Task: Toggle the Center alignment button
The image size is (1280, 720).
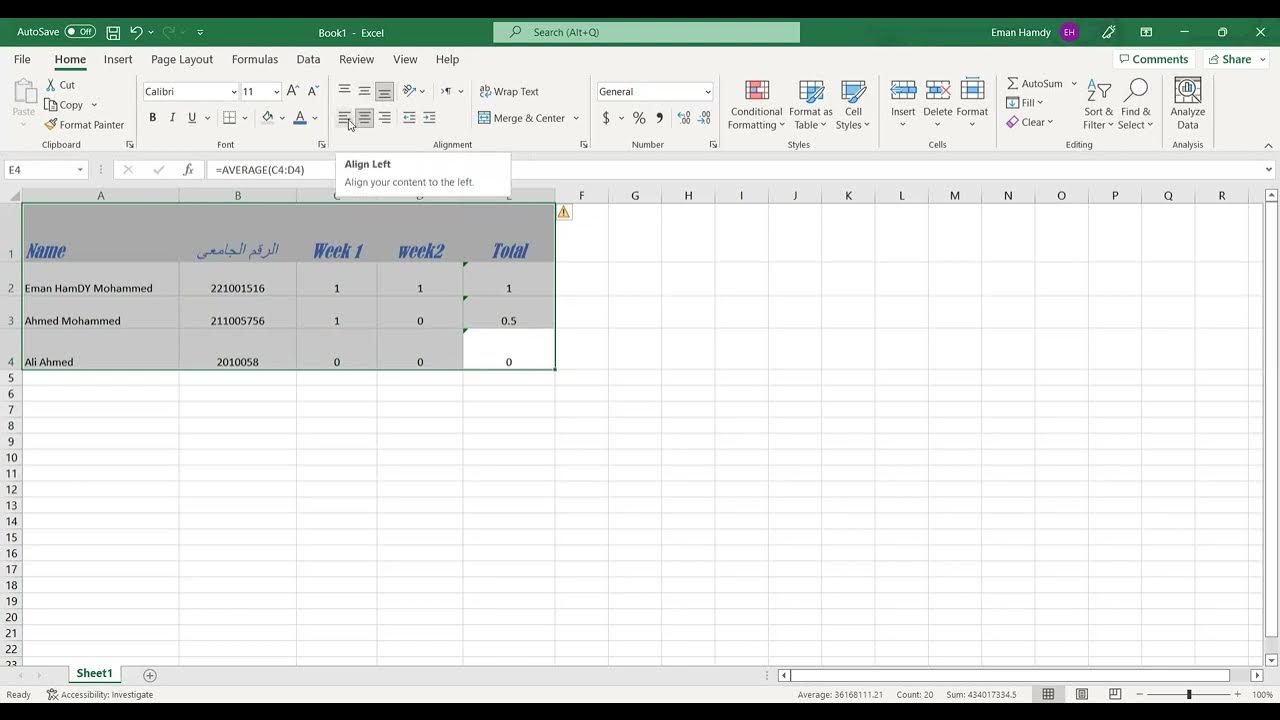Action: coord(364,118)
